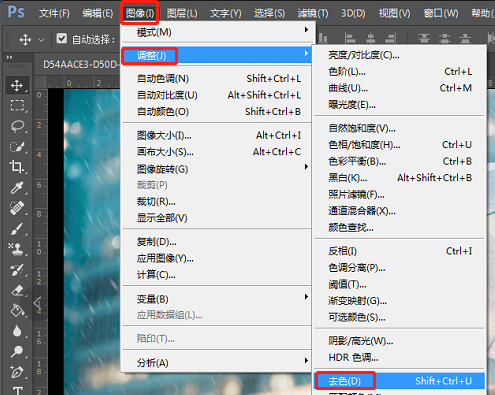Choose 色彩平衡(B) adjustment
The width and height of the screenshot is (495, 395).
tap(399, 161)
